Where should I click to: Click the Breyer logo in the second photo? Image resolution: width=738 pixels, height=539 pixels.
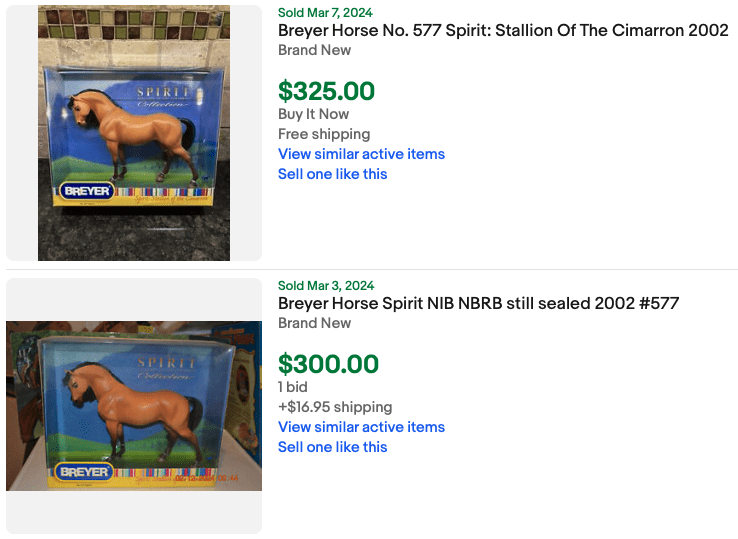[83, 471]
